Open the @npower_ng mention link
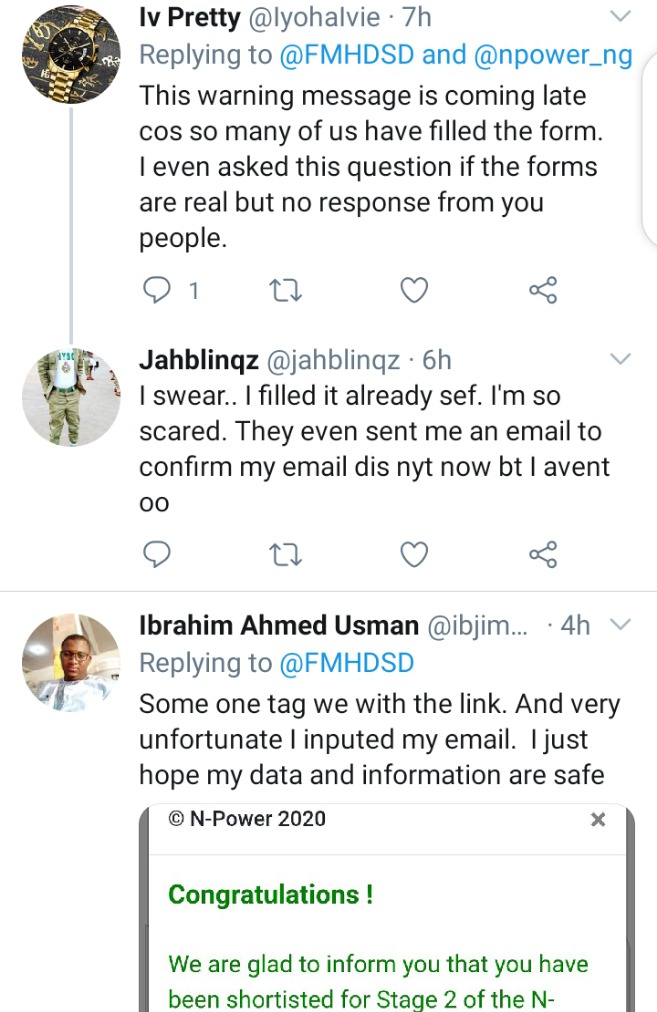The height and width of the screenshot is (1012, 657). (553, 56)
